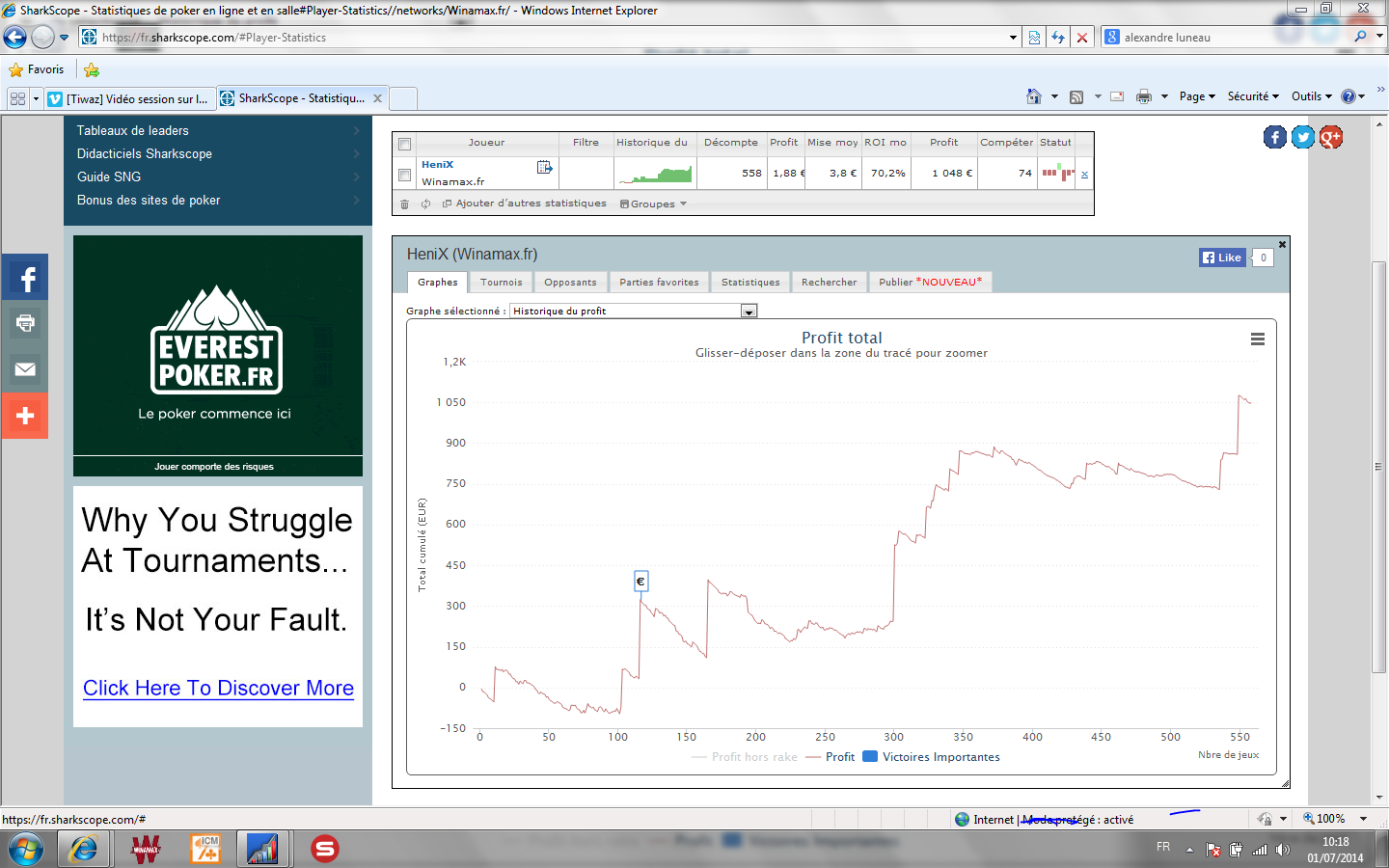
Task: Tick the HeniX row checkbox
Action: (404, 176)
